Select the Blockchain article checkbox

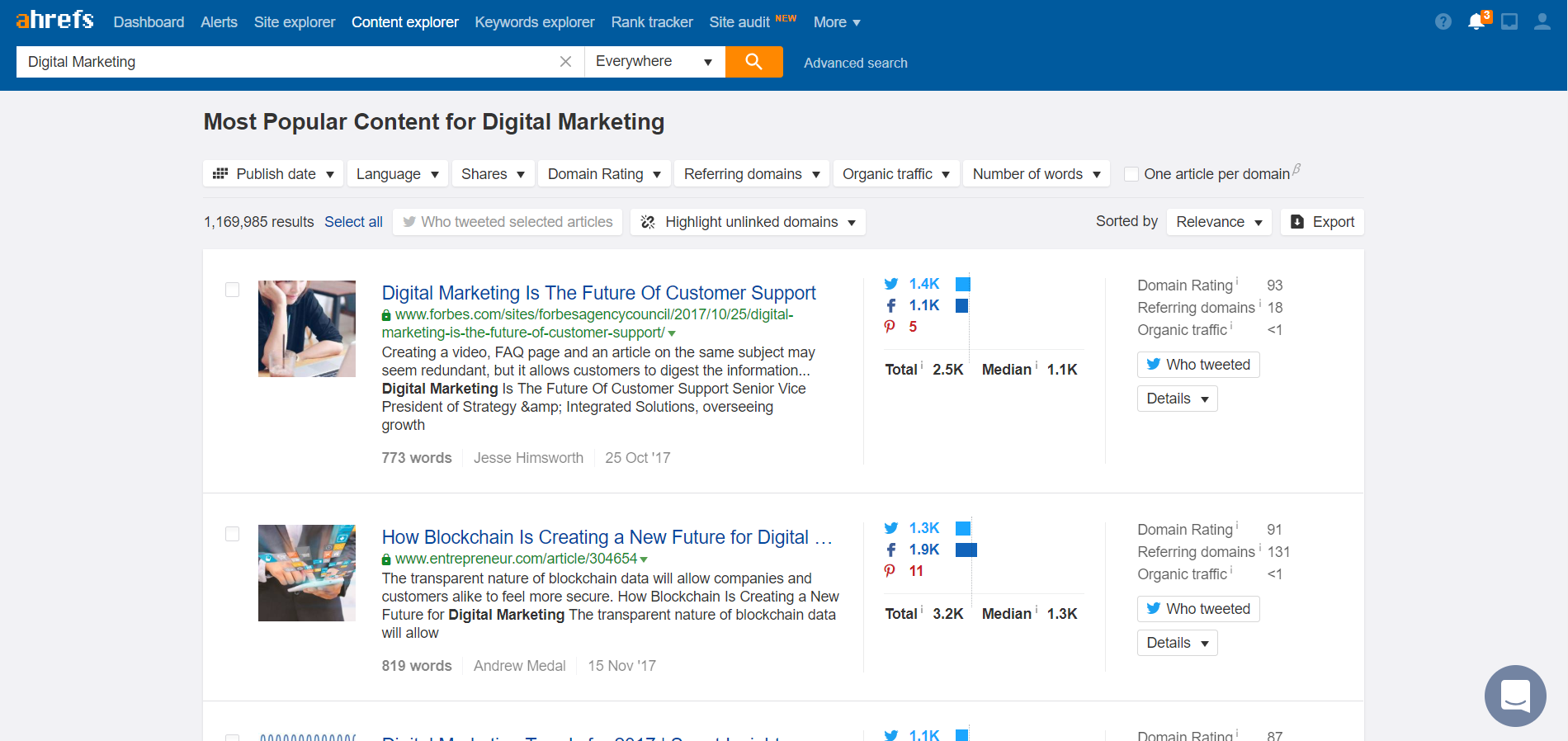tap(233, 534)
